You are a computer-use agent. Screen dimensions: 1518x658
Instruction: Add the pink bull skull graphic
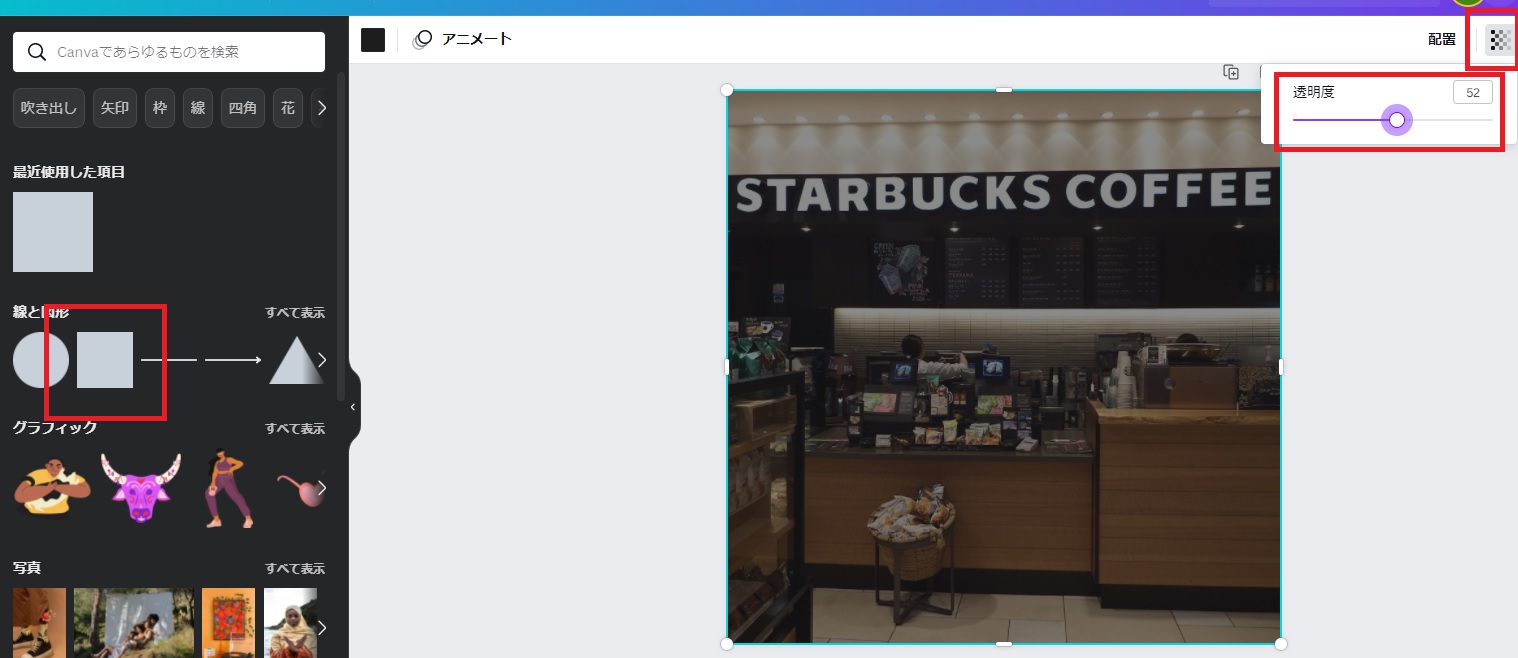(141, 488)
